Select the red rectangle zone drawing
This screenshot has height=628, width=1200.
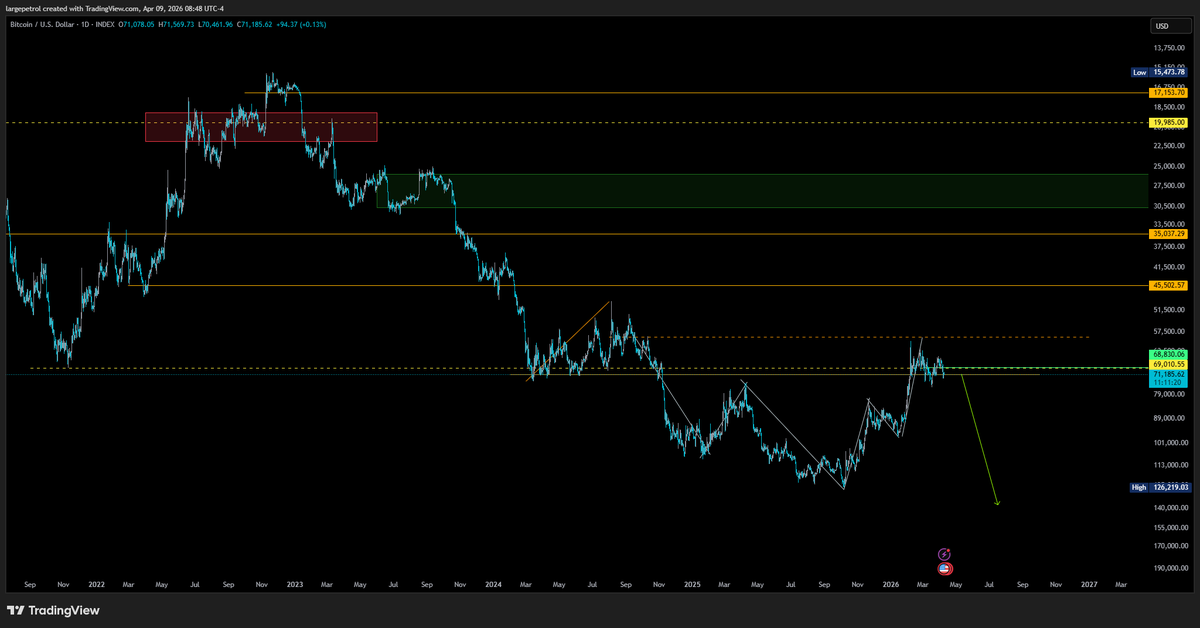pyautogui.click(x=261, y=126)
